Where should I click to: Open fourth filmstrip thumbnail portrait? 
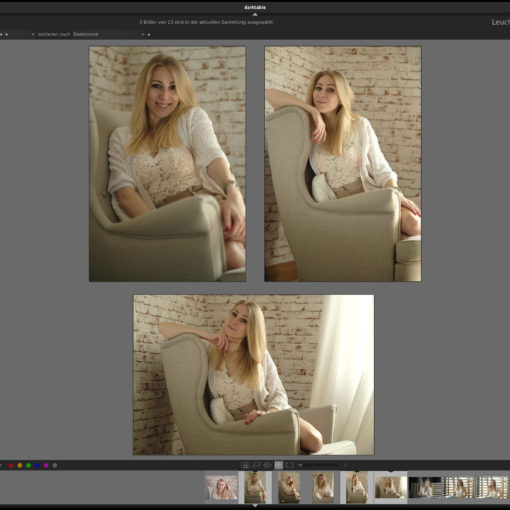pyautogui.click(x=323, y=487)
